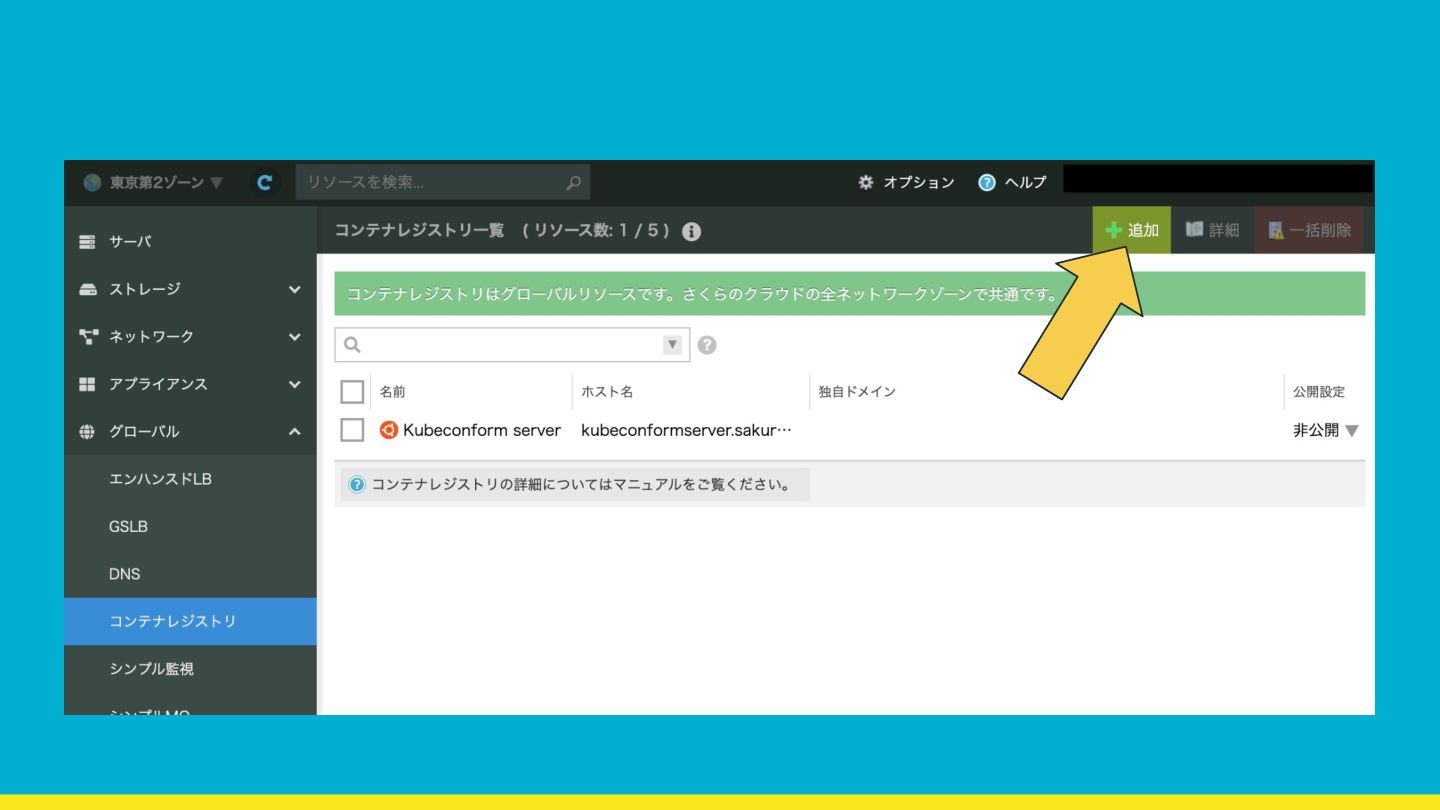Click the kubeconformserver.sakur… host name

pyautogui.click(x=686, y=430)
